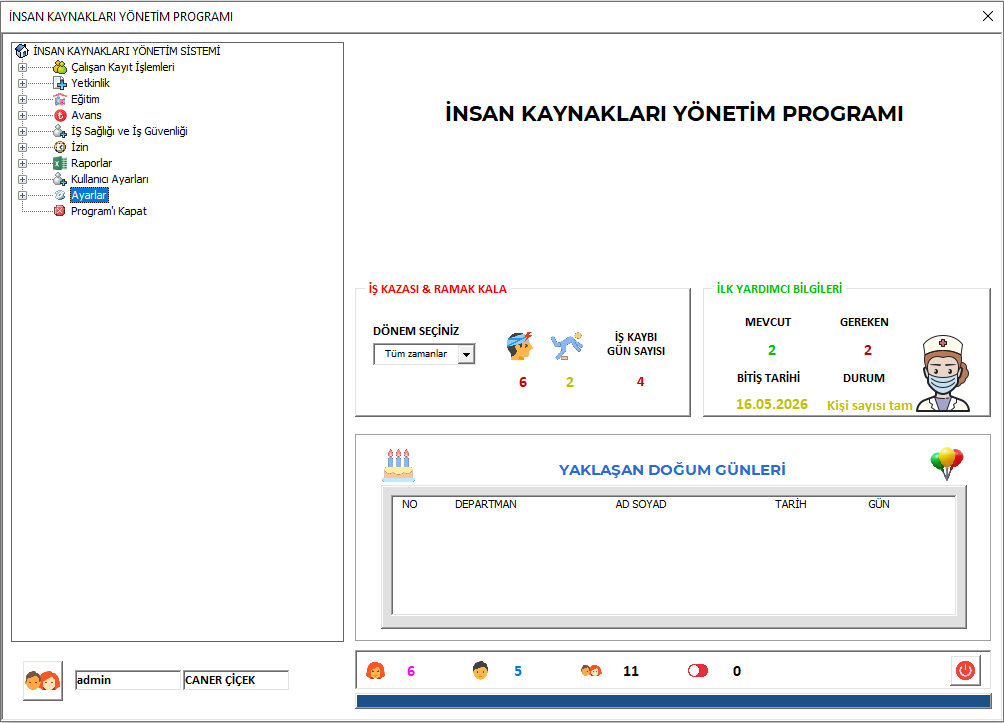Open the Tüm zamanlar period dropdown
This screenshot has height=723, width=1004.
467,354
